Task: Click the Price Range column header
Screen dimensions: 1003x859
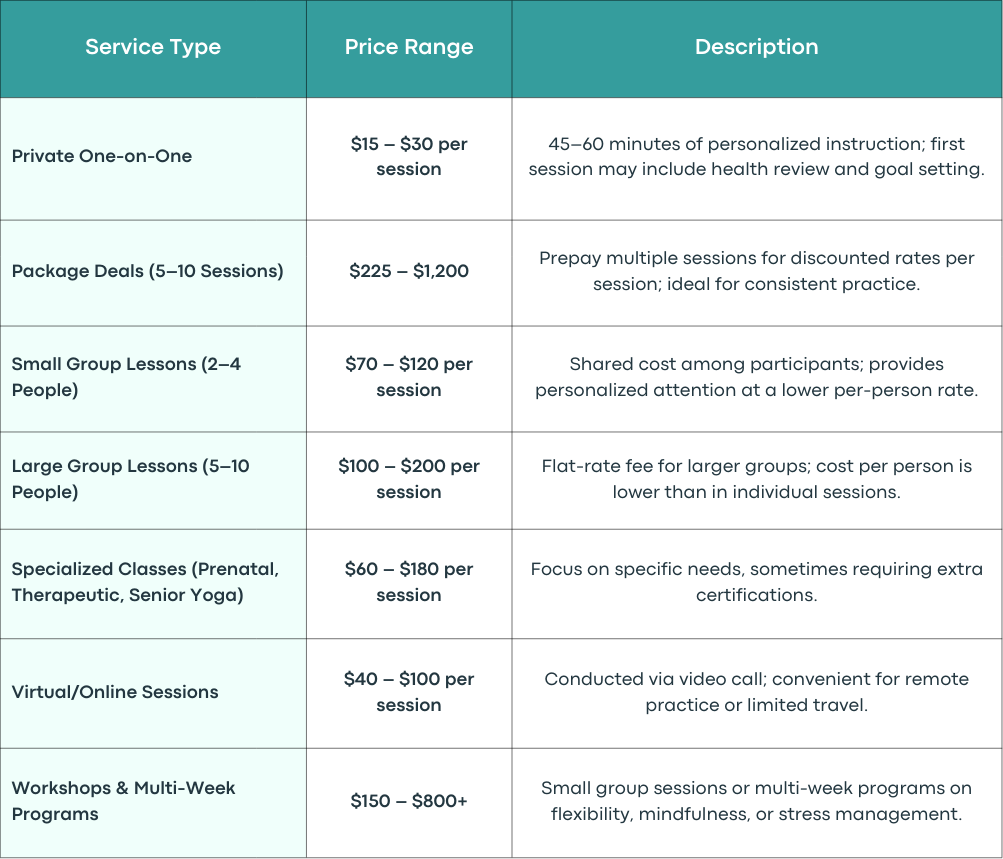Action: click(409, 47)
